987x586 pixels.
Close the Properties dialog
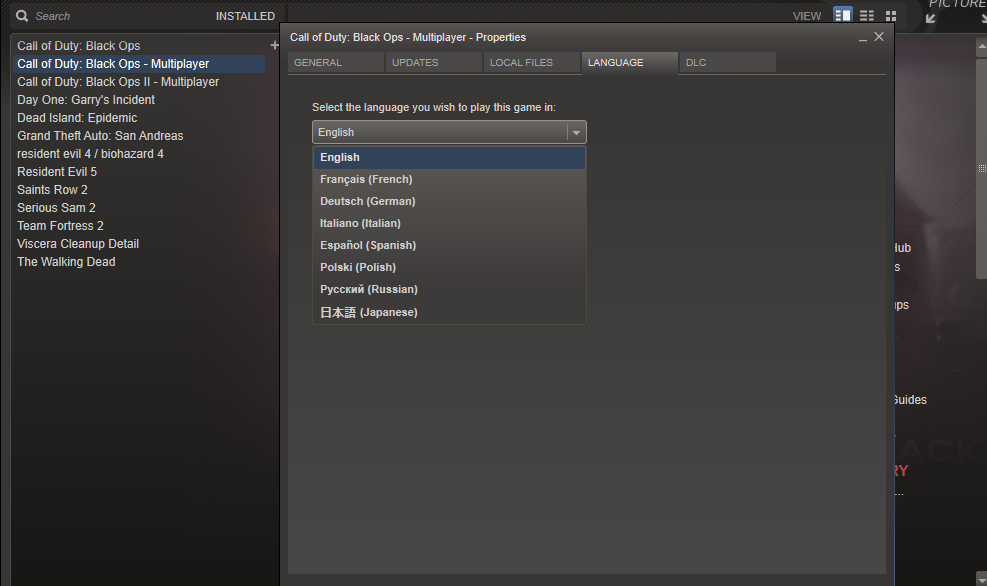pos(879,37)
